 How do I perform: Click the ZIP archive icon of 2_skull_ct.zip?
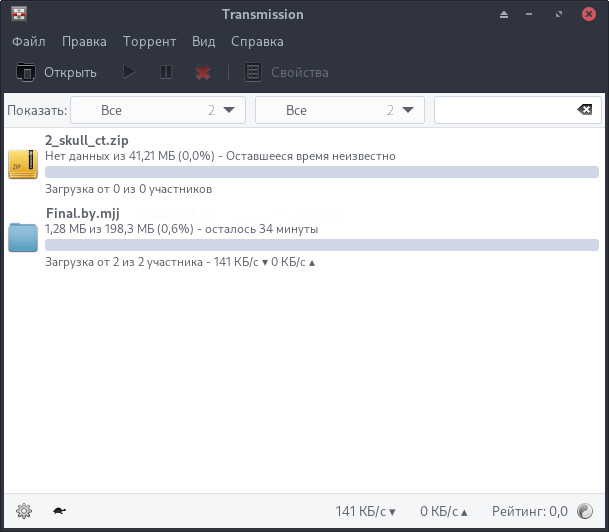(x=23, y=164)
